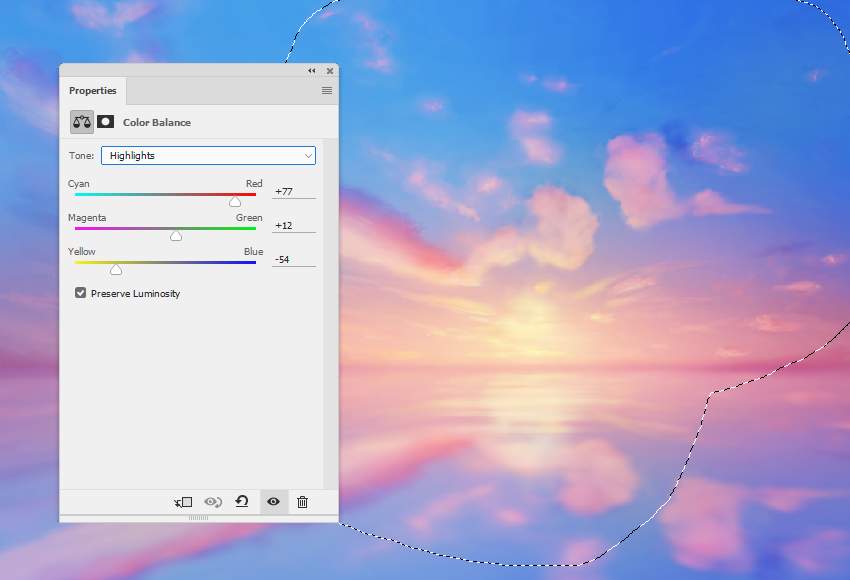Select the layer mask icon
The image size is (850, 580).
[x=105, y=121]
